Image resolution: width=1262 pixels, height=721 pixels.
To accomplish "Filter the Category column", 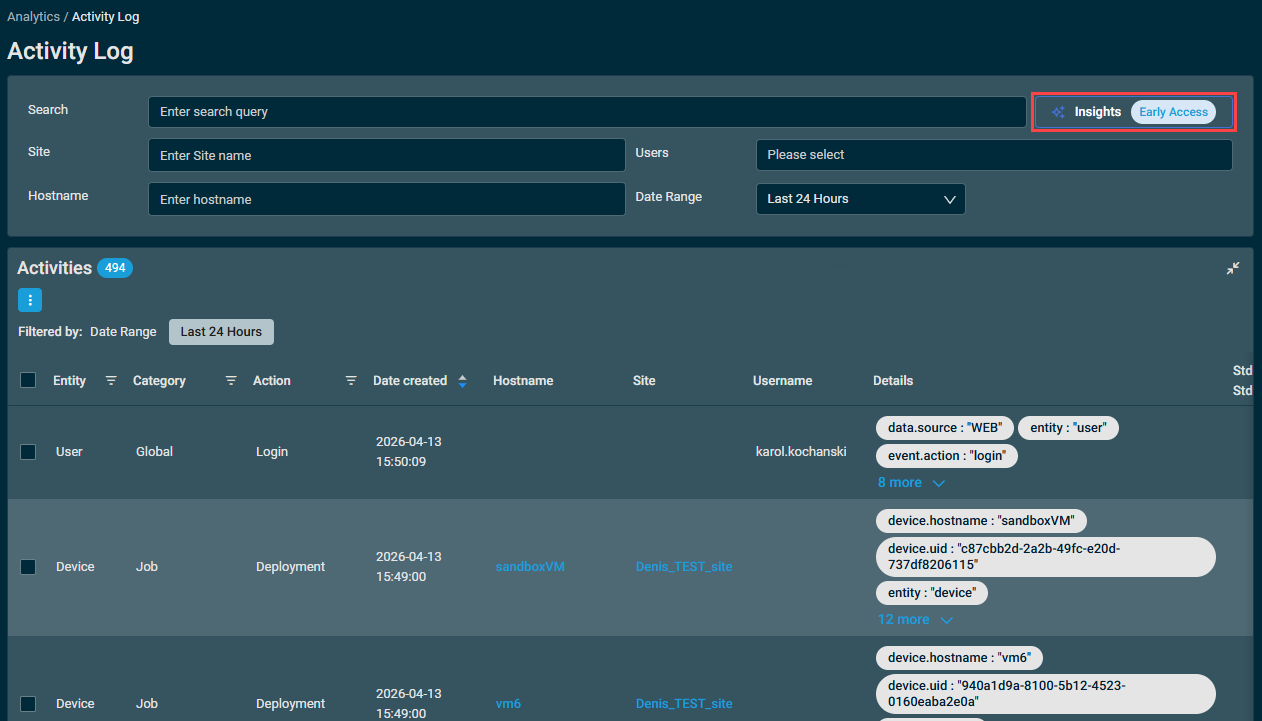I will 231,381.
